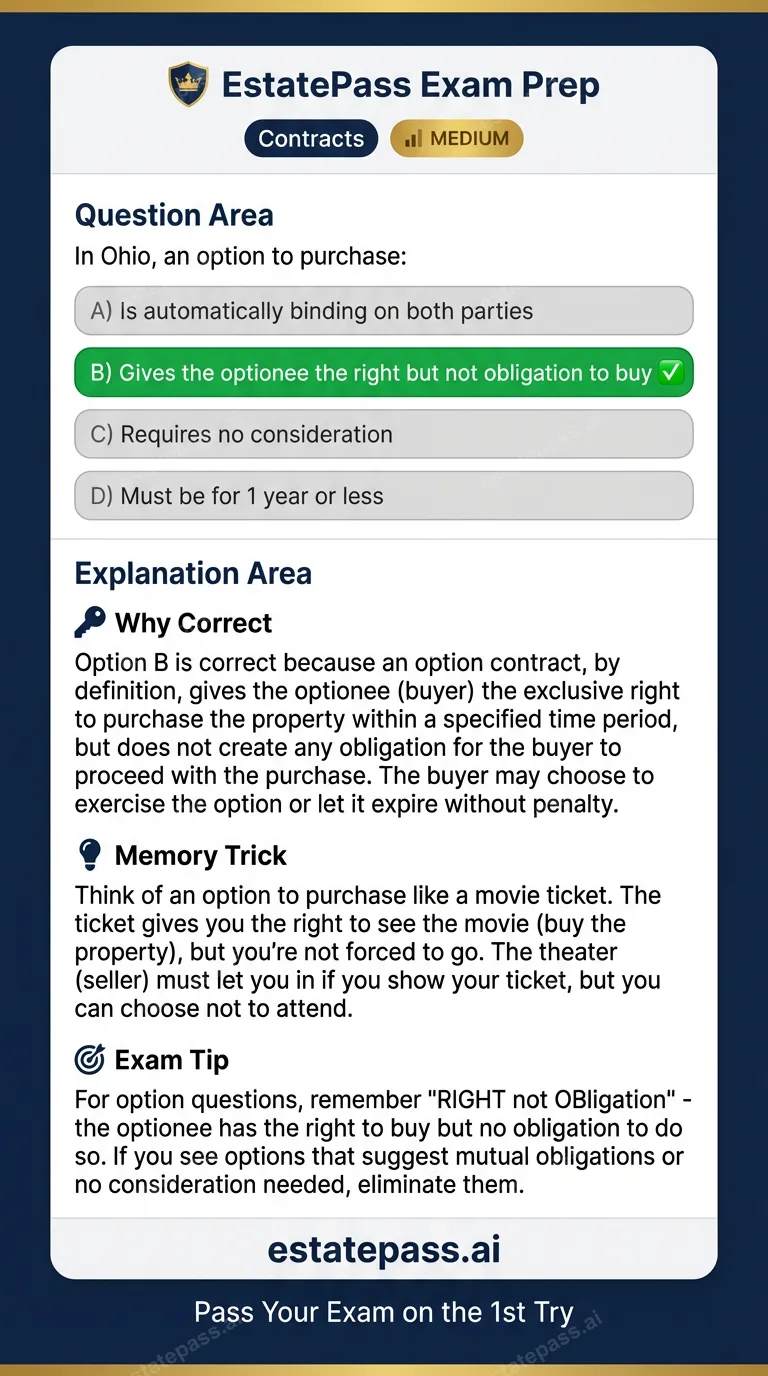768x1376 pixels.
Task: Expand the Explanation Area section
Action: [193, 573]
